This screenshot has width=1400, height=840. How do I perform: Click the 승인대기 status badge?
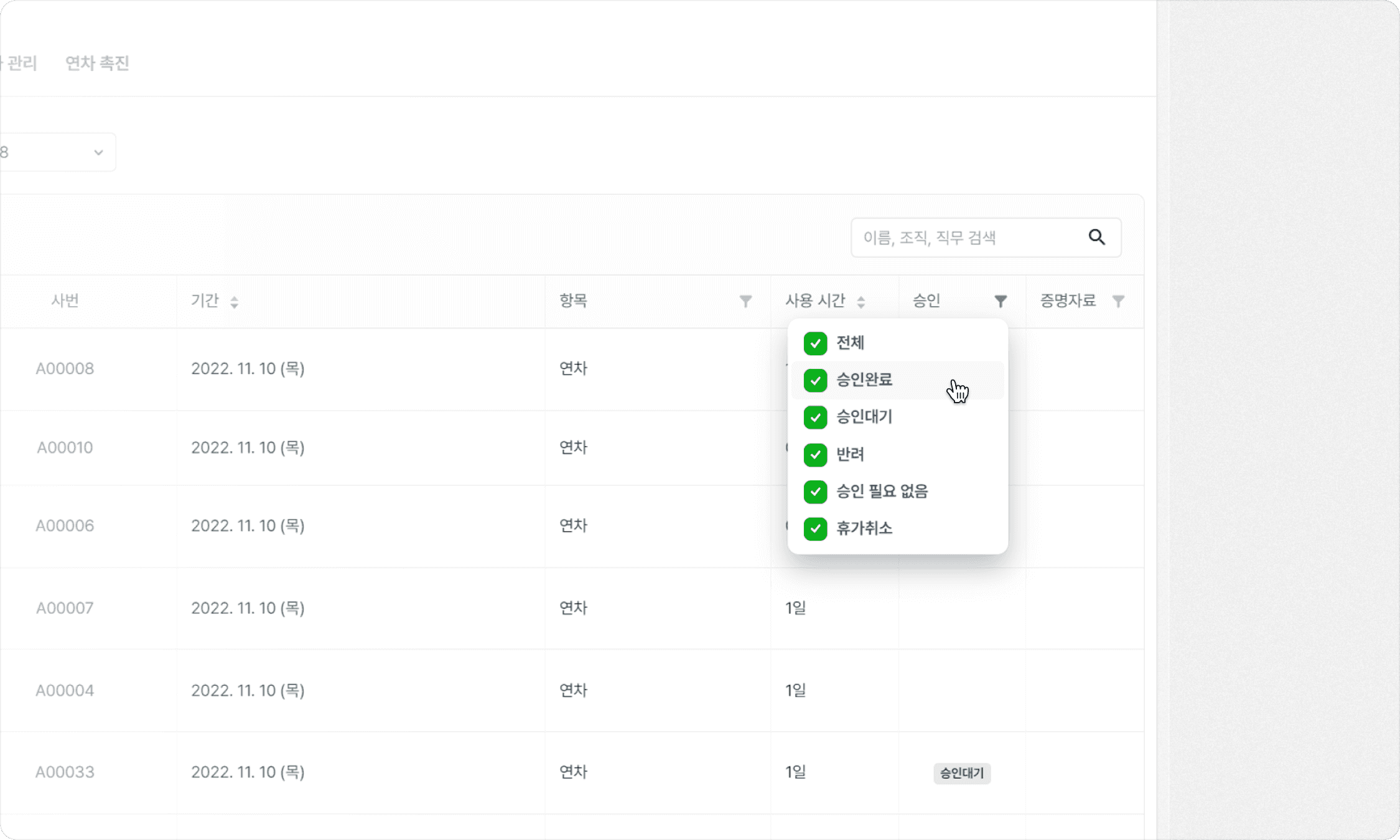[x=962, y=773]
